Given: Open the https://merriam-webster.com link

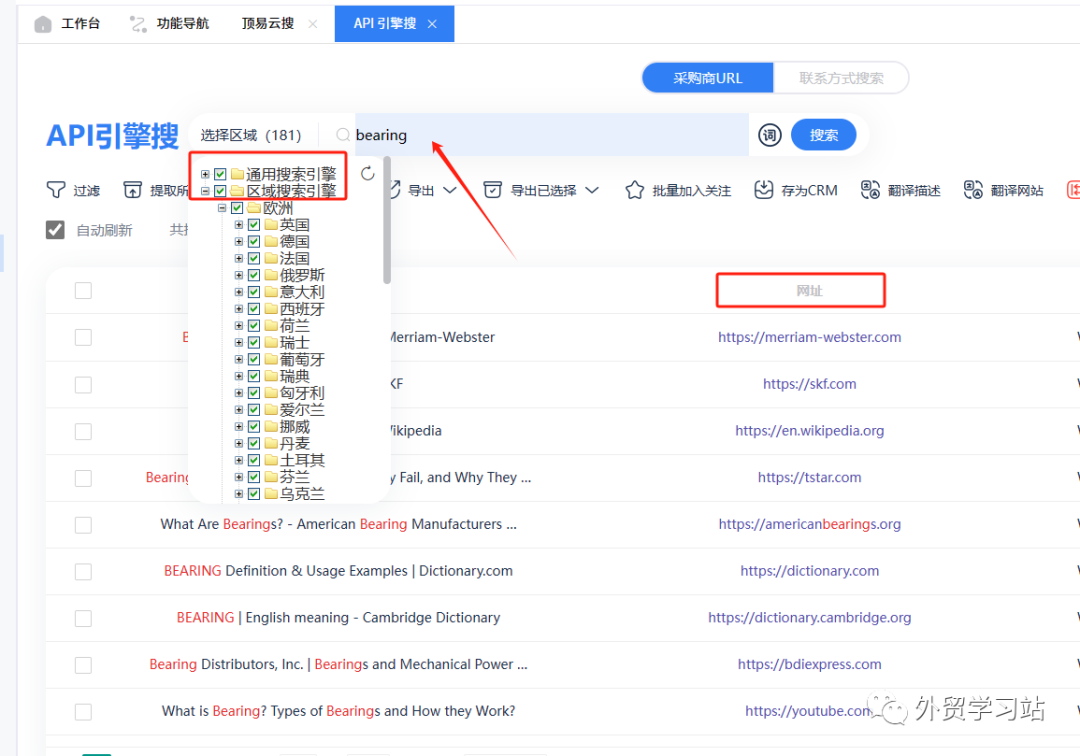Looking at the screenshot, I should point(809,337).
